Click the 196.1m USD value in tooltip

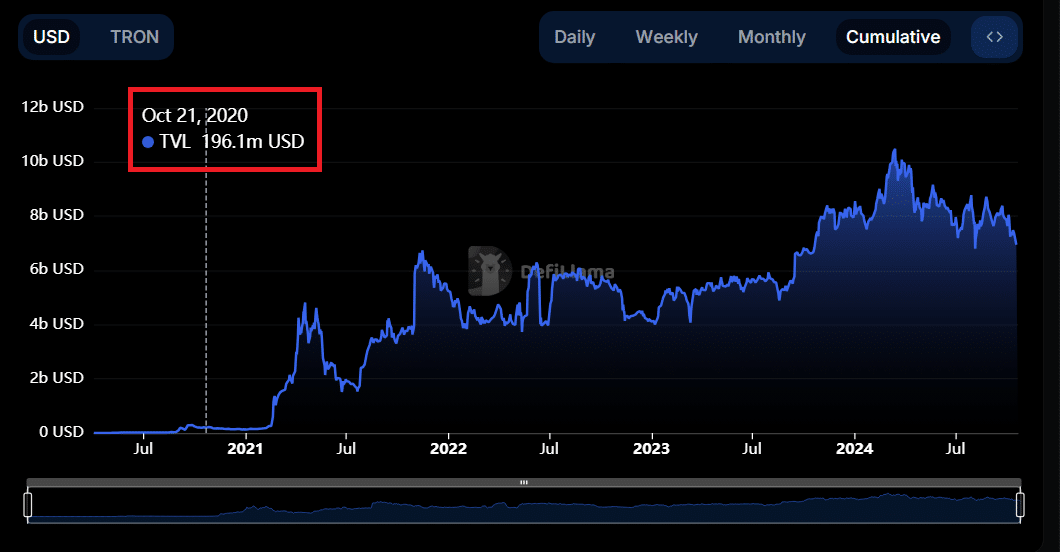[x=252, y=142]
